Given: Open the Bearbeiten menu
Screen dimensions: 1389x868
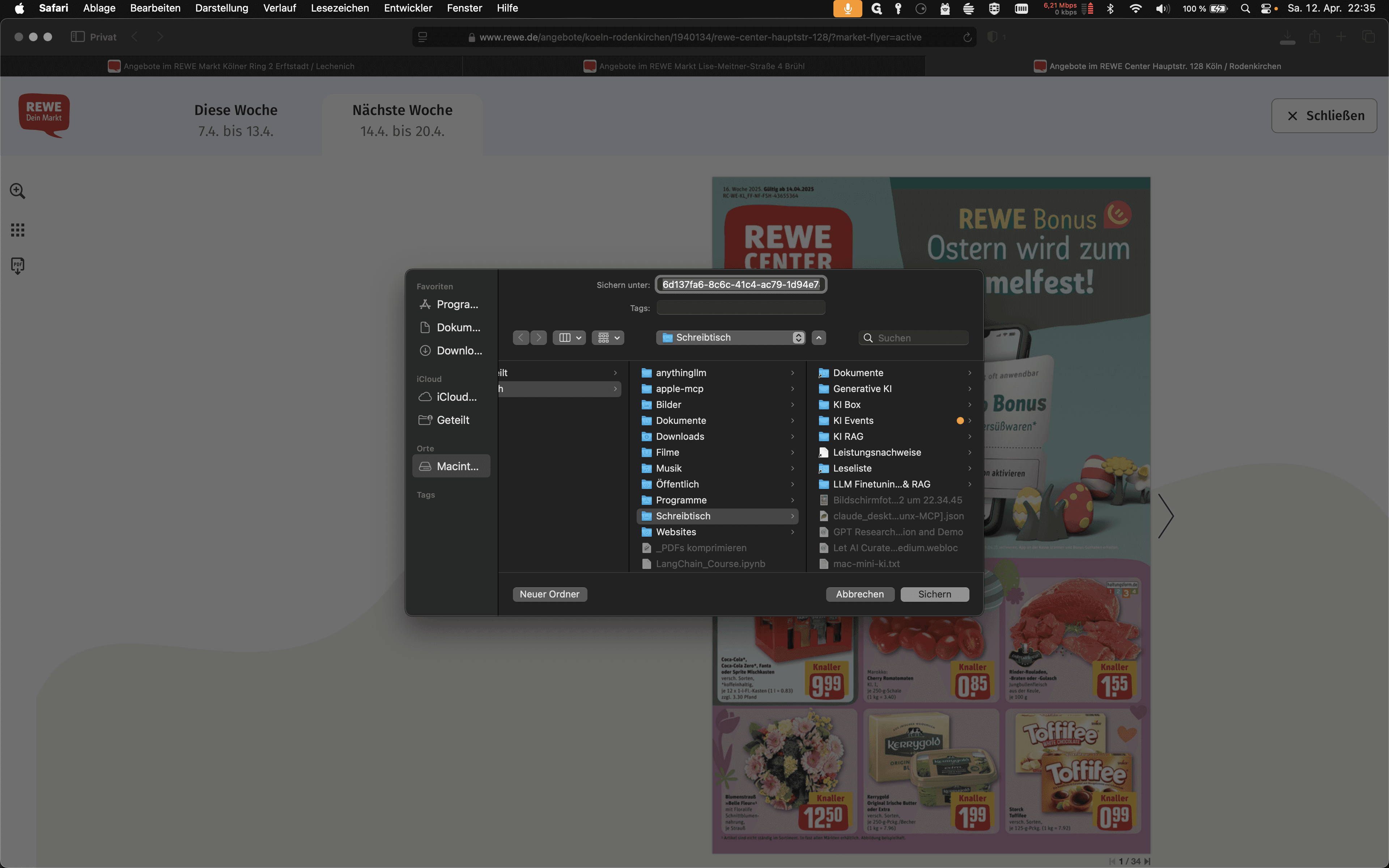Looking at the screenshot, I should (155, 8).
